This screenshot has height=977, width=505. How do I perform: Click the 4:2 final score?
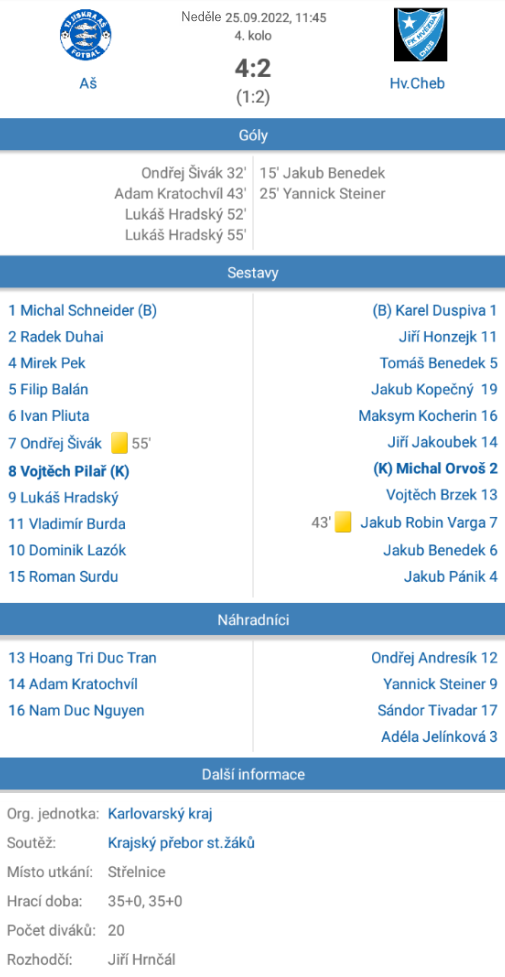click(253, 69)
